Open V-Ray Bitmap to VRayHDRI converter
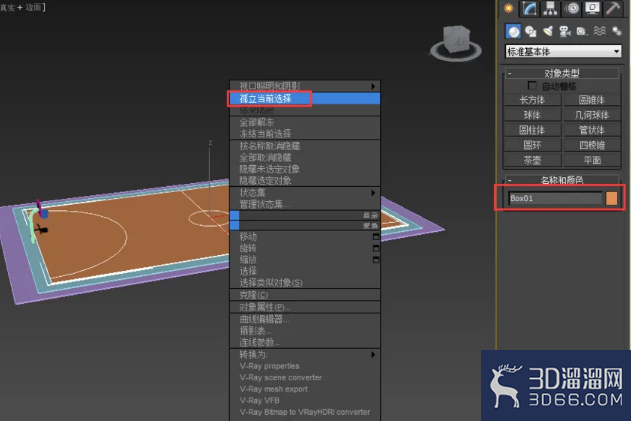The height and width of the screenshot is (421, 631). tap(305, 412)
